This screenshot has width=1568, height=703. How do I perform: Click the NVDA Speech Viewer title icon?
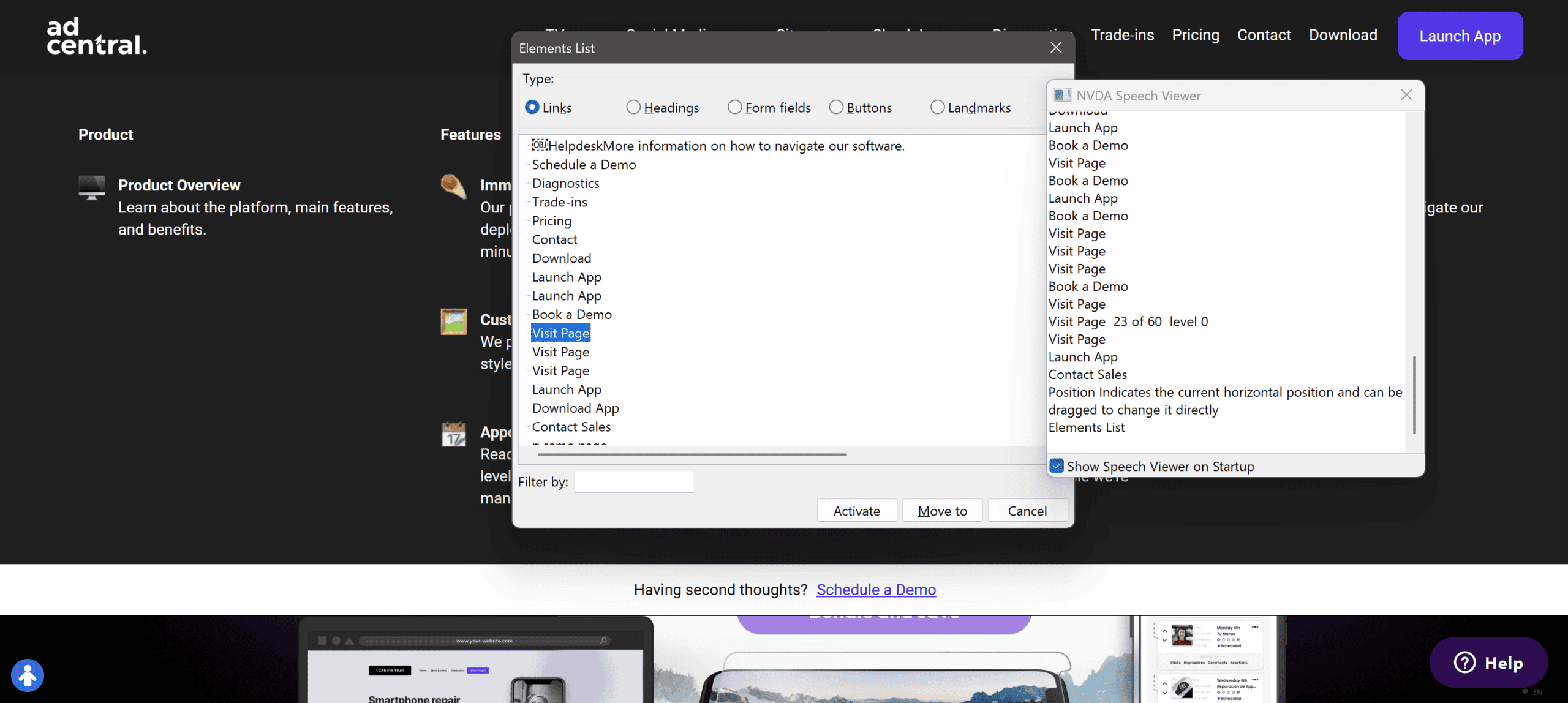tap(1062, 96)
